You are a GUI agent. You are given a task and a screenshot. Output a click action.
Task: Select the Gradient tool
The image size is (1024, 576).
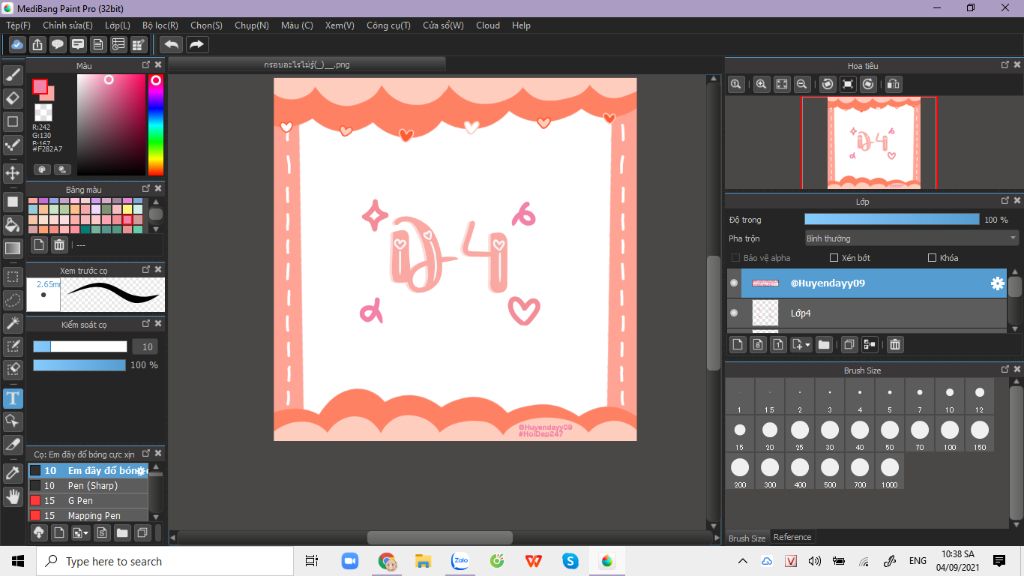pyautogui.click(x=12, y=248)
